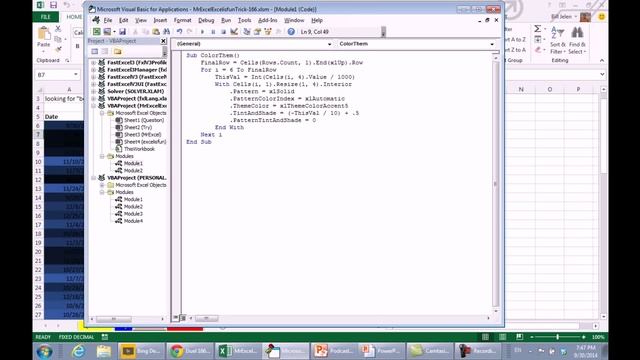The image size is (640, 360).
Task: Open the Add-Ins menu
Action: (267, 20)
